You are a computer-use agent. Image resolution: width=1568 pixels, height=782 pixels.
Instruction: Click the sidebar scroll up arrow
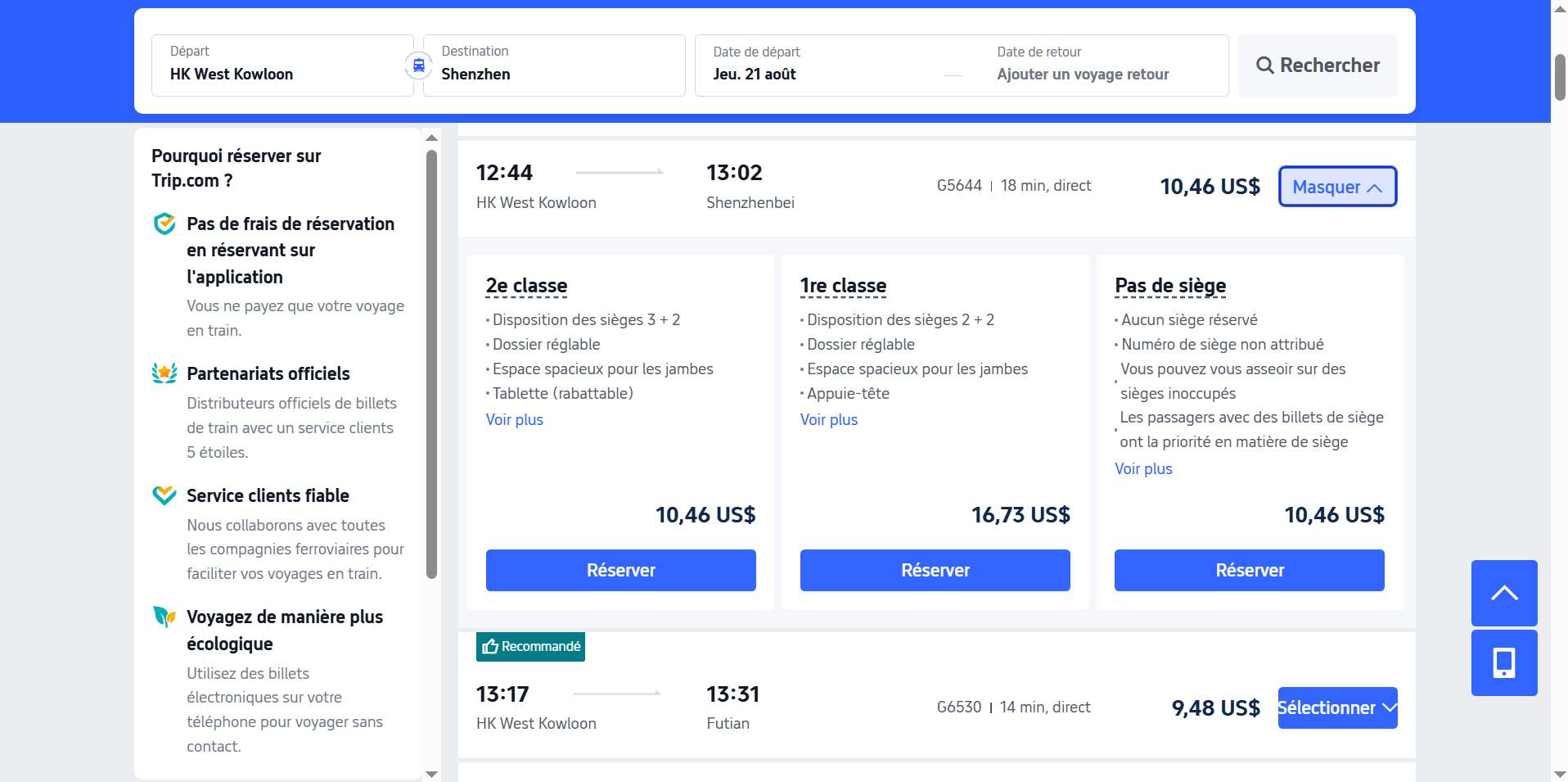(431, 138)
